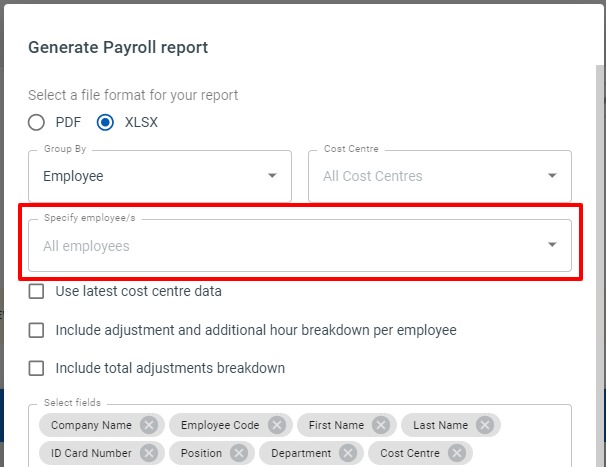Click the First Name chip label

click(x=336, y=425)
